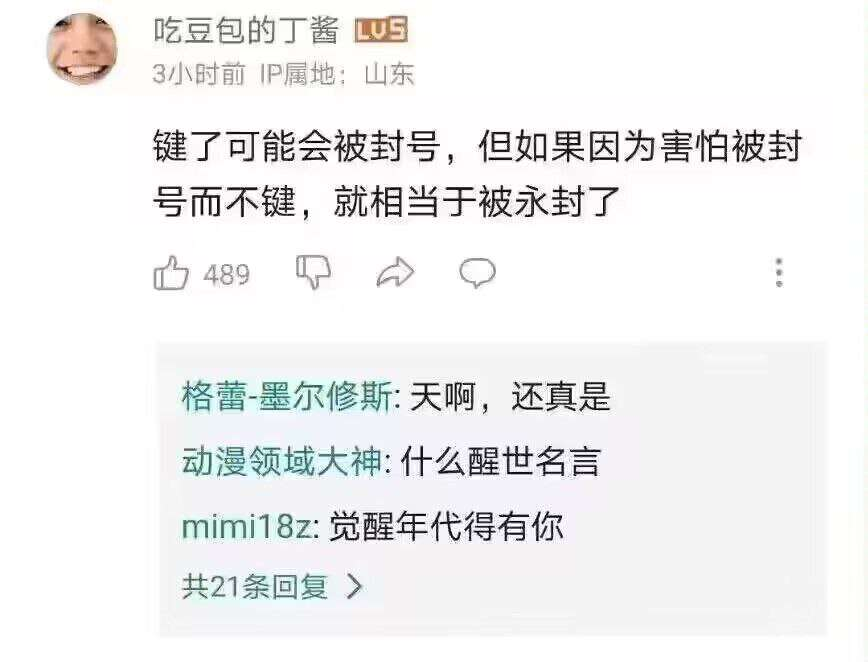Open the three-dot more options menu

point(779,272)
